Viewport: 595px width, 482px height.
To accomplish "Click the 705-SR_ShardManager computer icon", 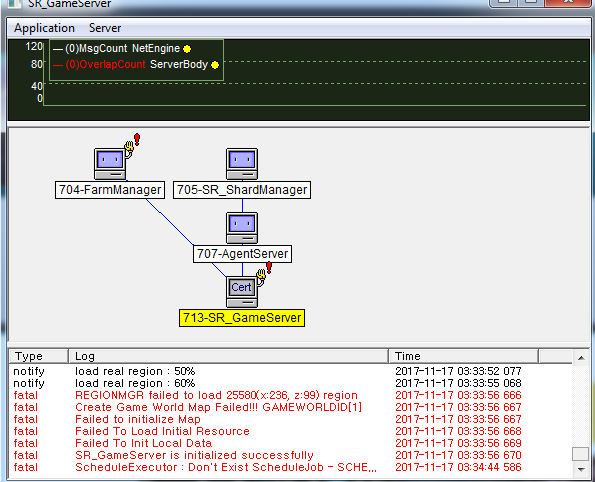I will [x=242, y=164].
